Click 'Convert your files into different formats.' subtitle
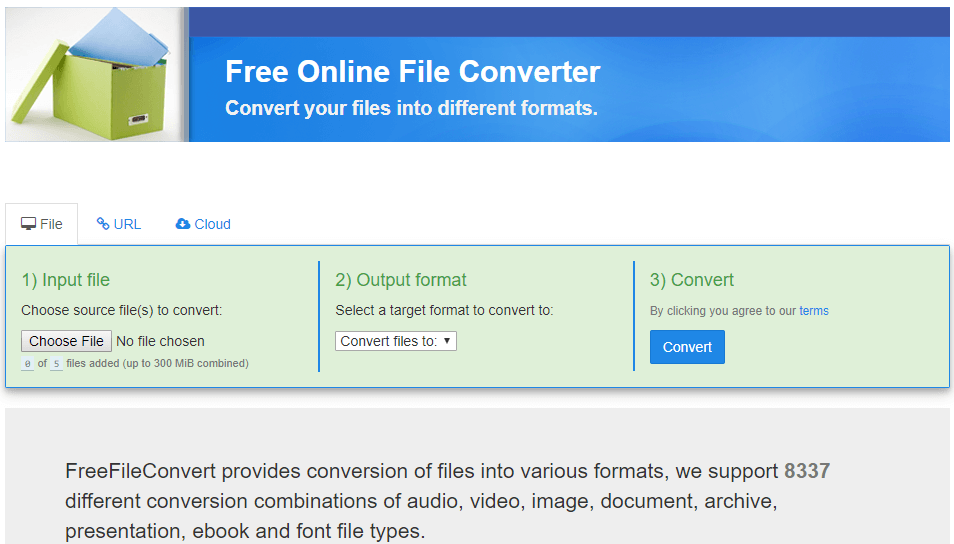Screen dimensions: 954x544 click(x=411, y=108)
